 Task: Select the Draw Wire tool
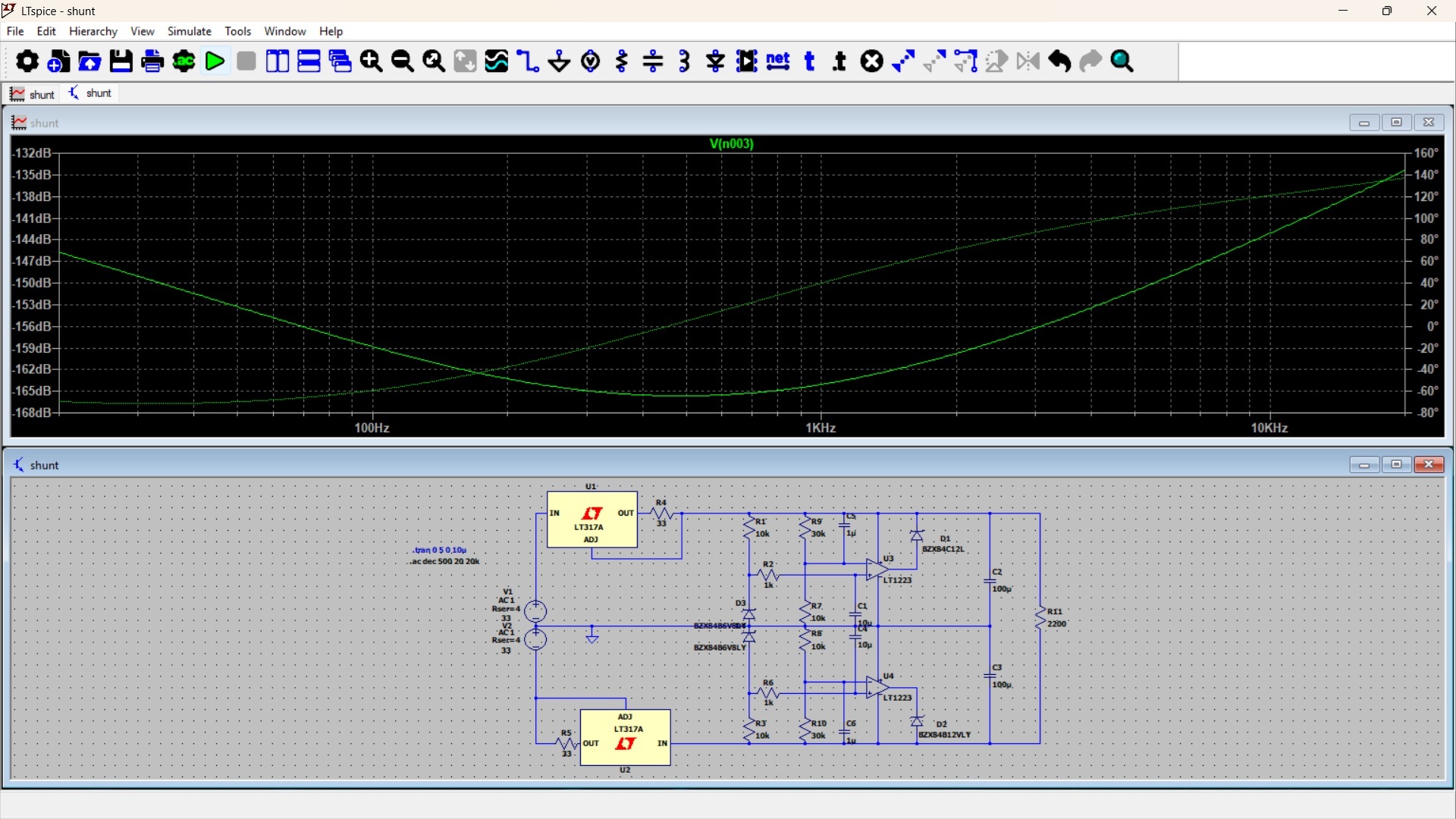tap(528, 61)
